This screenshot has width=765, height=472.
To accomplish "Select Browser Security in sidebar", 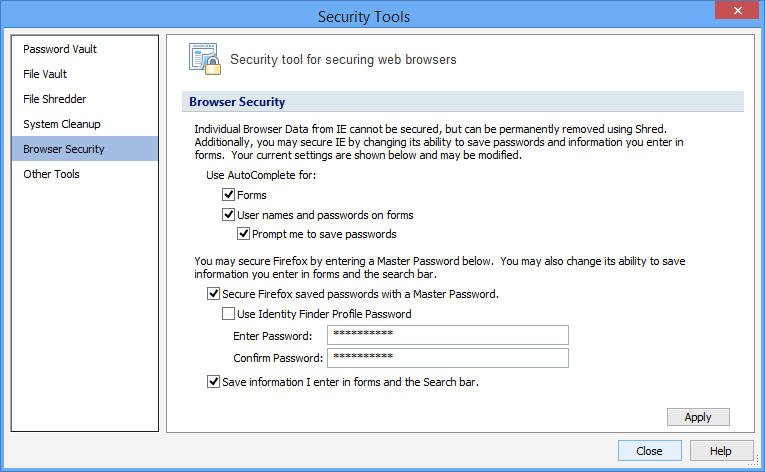I will [64, 149].
